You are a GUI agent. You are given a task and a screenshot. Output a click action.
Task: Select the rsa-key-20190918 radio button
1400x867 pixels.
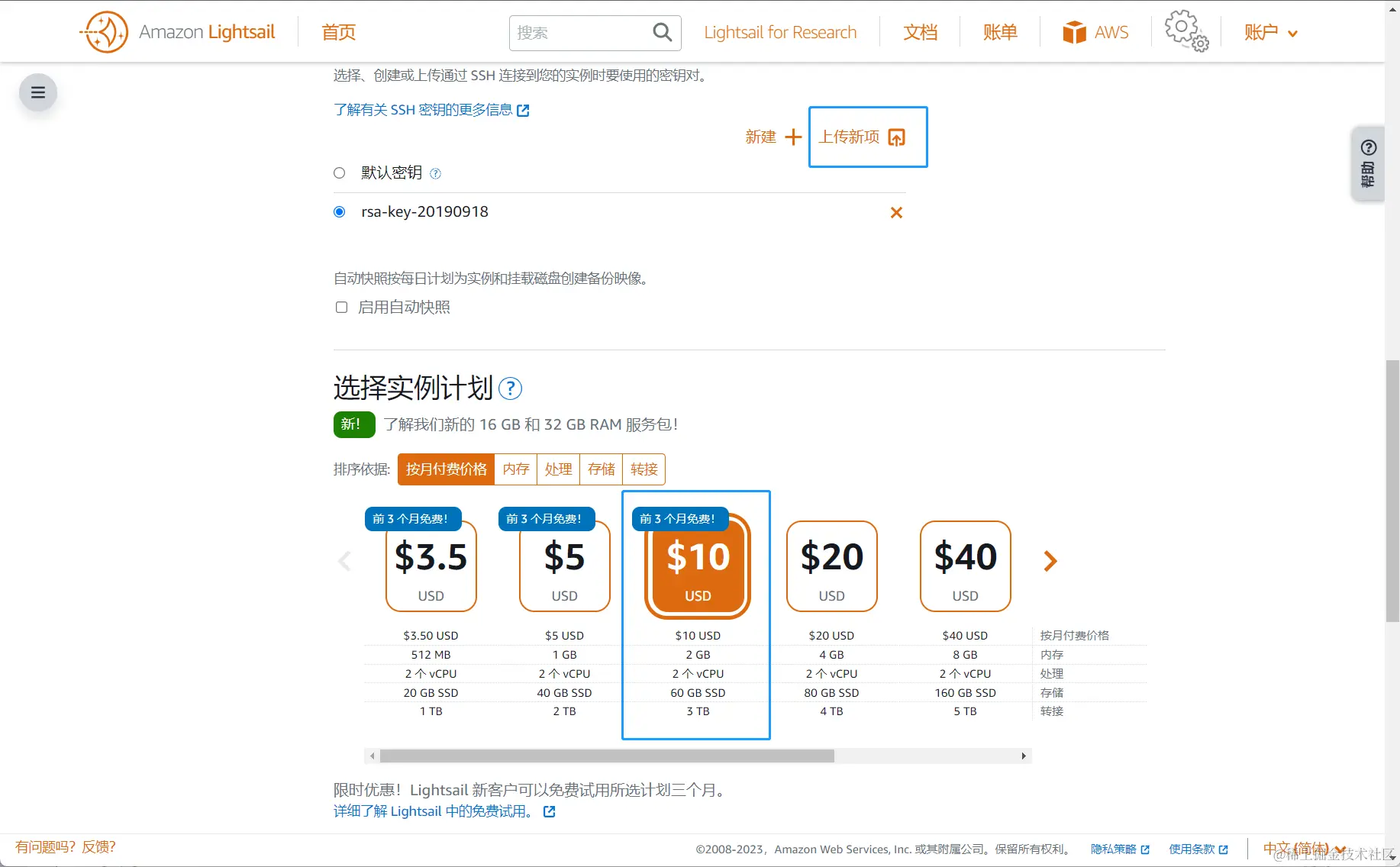pos(340,211)
